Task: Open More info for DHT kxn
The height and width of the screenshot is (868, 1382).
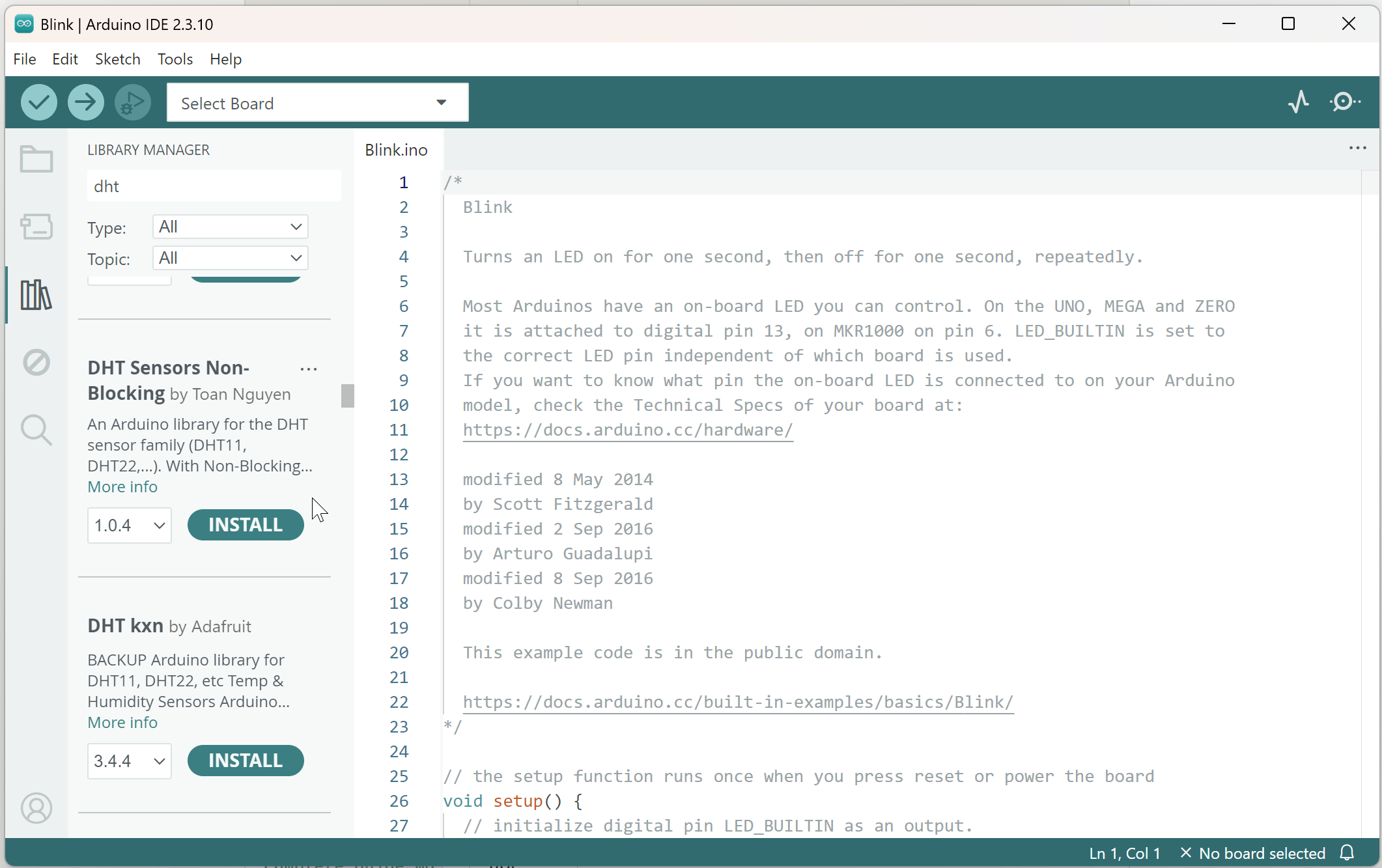Action: point(122,723)
